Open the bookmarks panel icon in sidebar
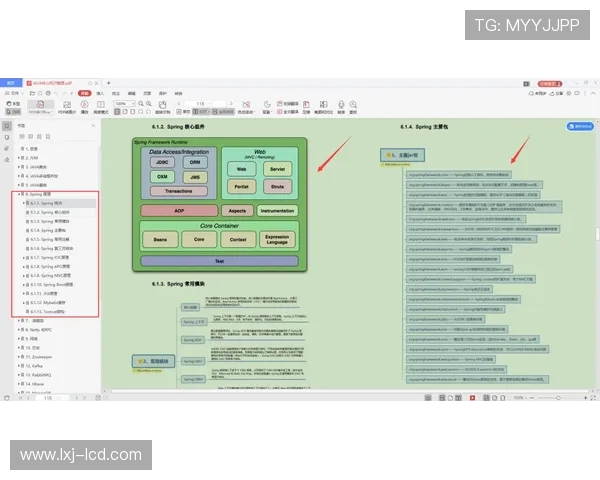600x480 pixels. click(x=7, y=126)
